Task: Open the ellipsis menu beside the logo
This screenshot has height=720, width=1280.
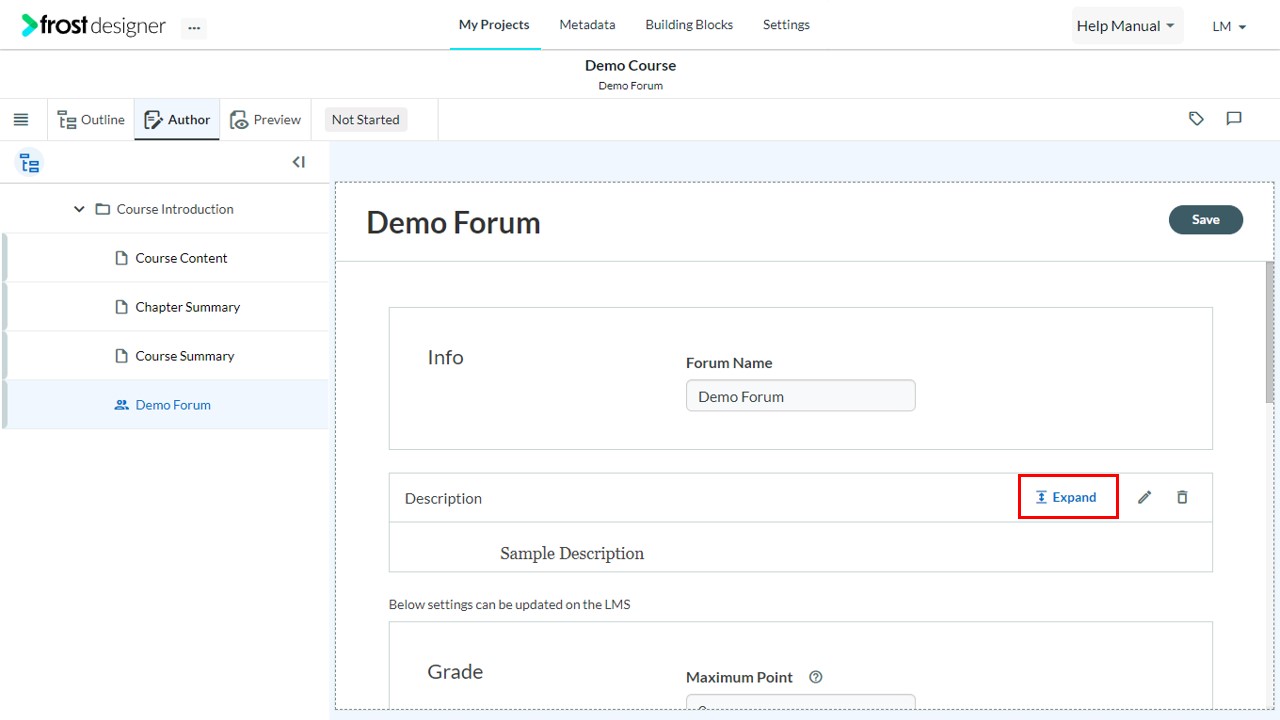Action: pyautogui.click(x=194, y=28)
